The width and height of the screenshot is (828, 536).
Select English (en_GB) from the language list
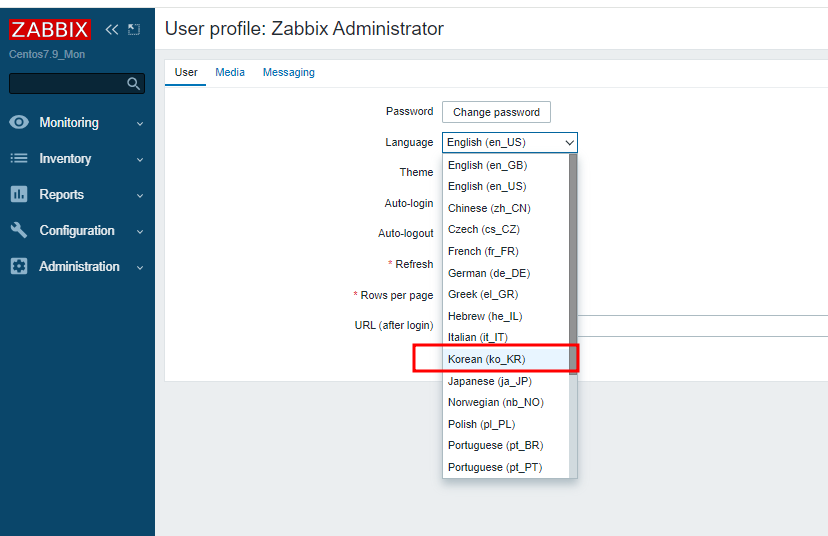click(506, 165)
